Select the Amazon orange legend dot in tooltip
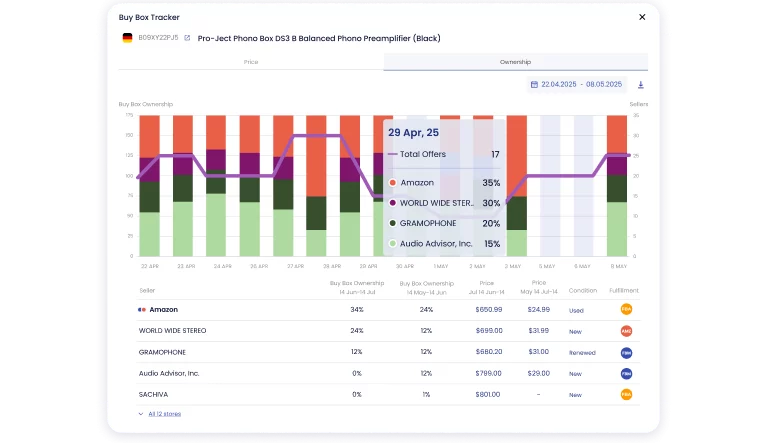757x444 pixels. tap(393, 182)
